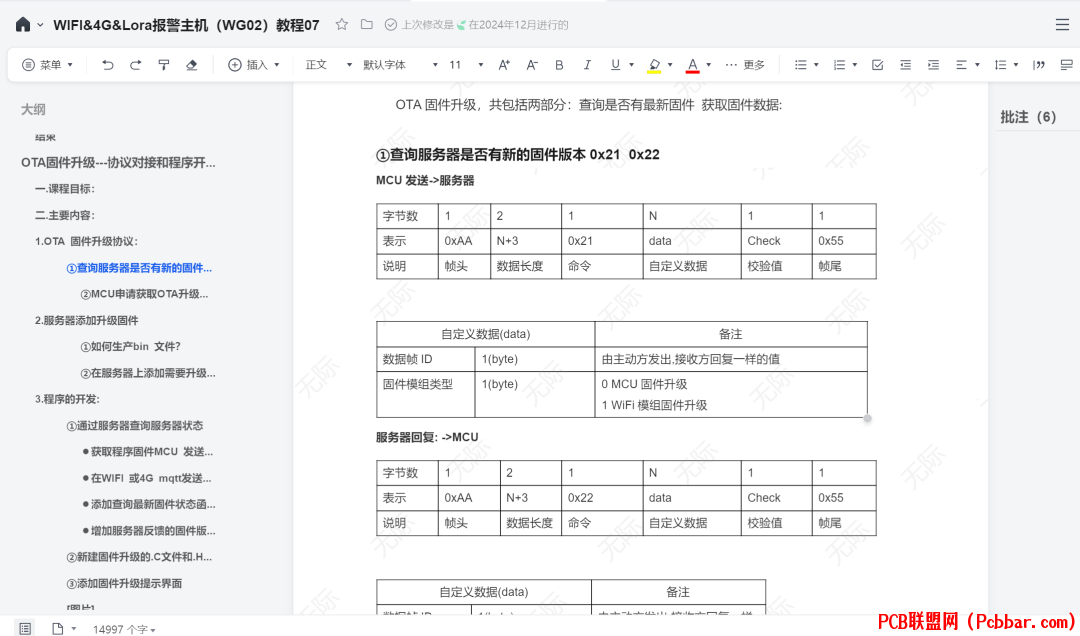Open the move-to-folder icon
1080x636 pixels.
coord(366,25)
